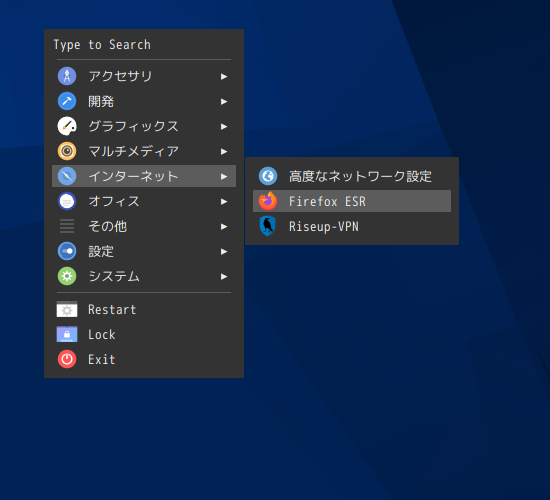Image resolution: width=550 pixels, height=500 pixels.
Task: Select the インターネット menu category
Action: 144,176
